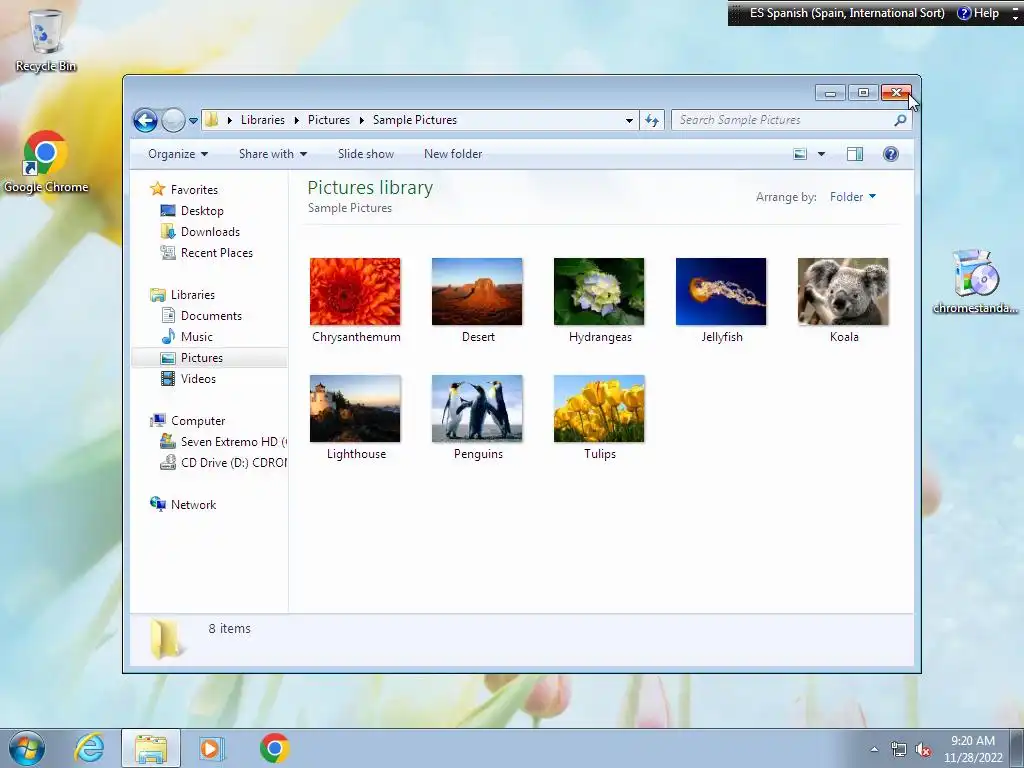Click the folder icon in address bar

(212, 120)
